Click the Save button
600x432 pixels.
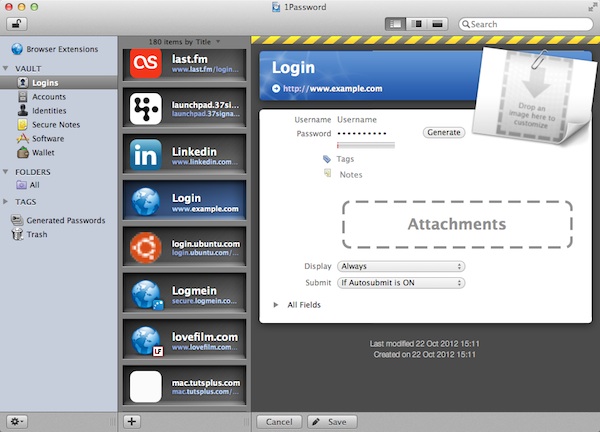(332, 422)
